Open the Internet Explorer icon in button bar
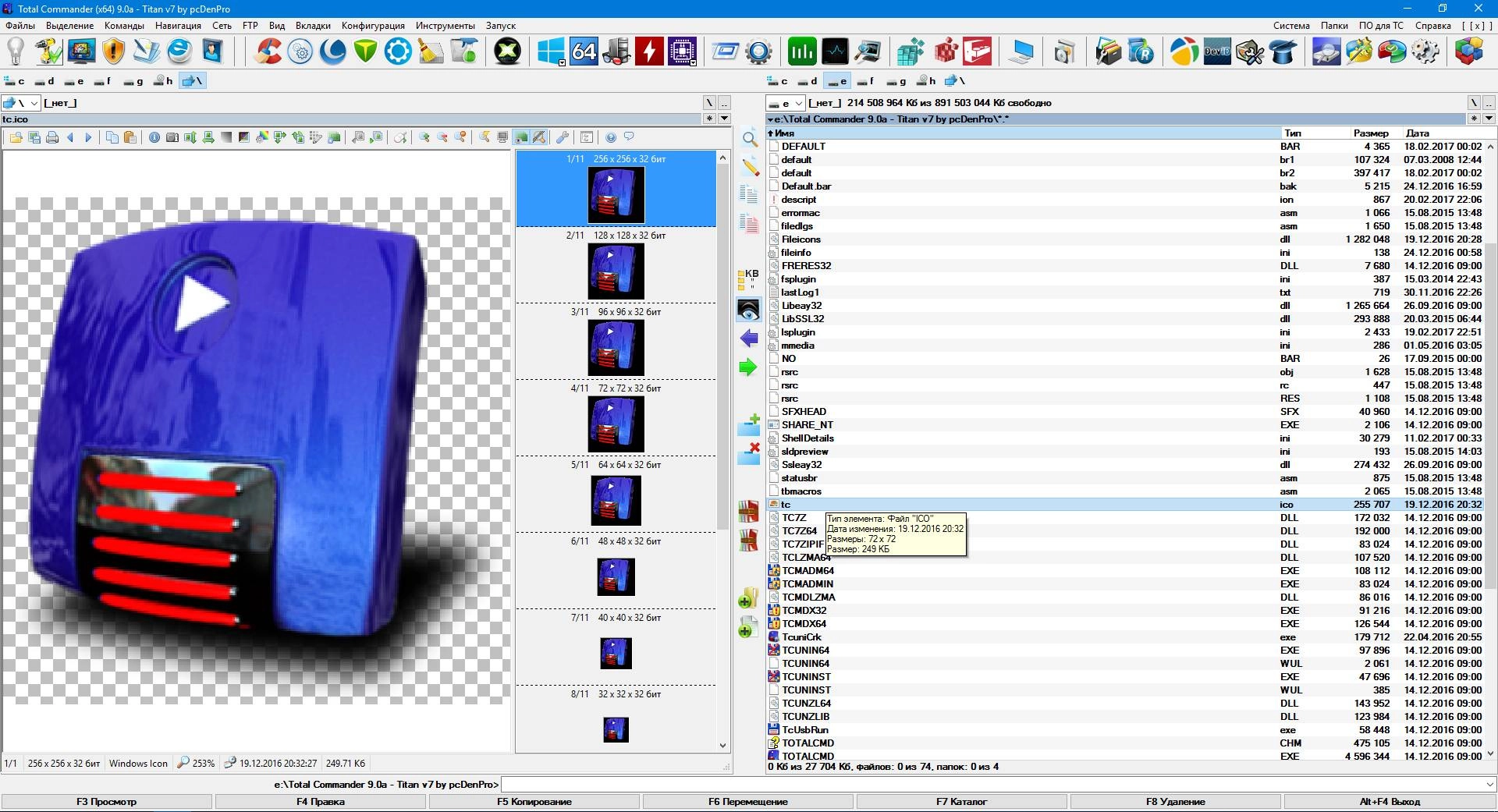The height and width of the screenshot is (812, 1498). (179, 52)
